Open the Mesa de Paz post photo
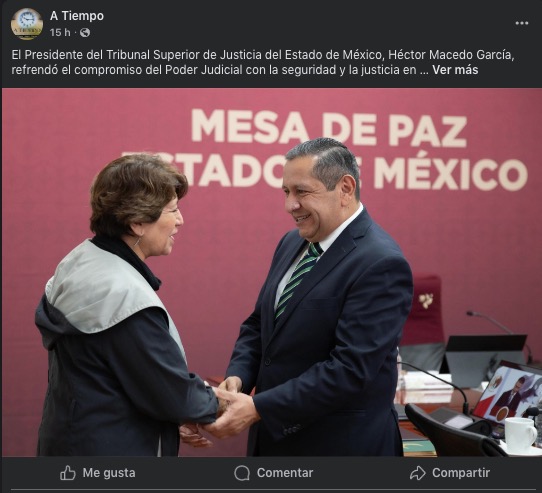The width and height of the screenshot is (542, 493). pos(272,272)
